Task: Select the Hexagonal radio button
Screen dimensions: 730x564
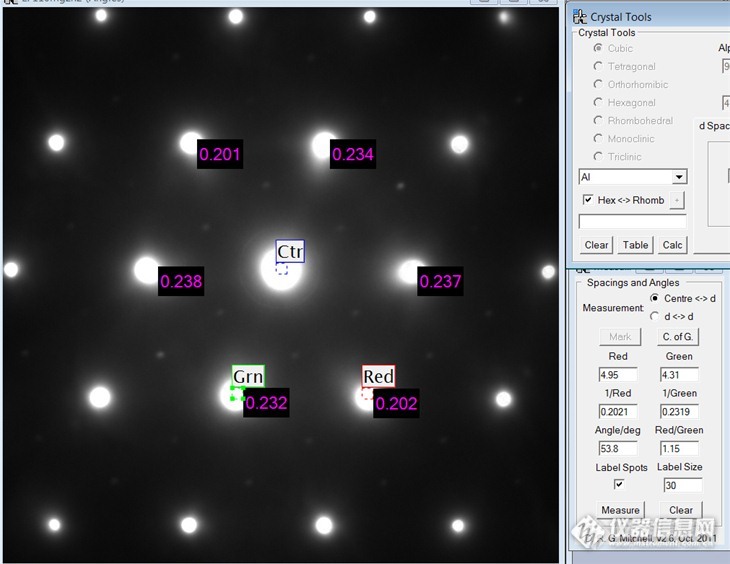Action: pos(598,102)
